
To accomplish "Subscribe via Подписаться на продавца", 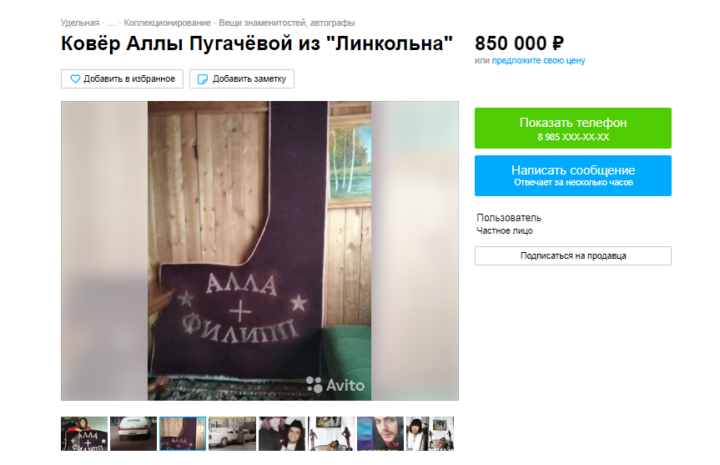I will pyautogui.click(x=573, y=256).
